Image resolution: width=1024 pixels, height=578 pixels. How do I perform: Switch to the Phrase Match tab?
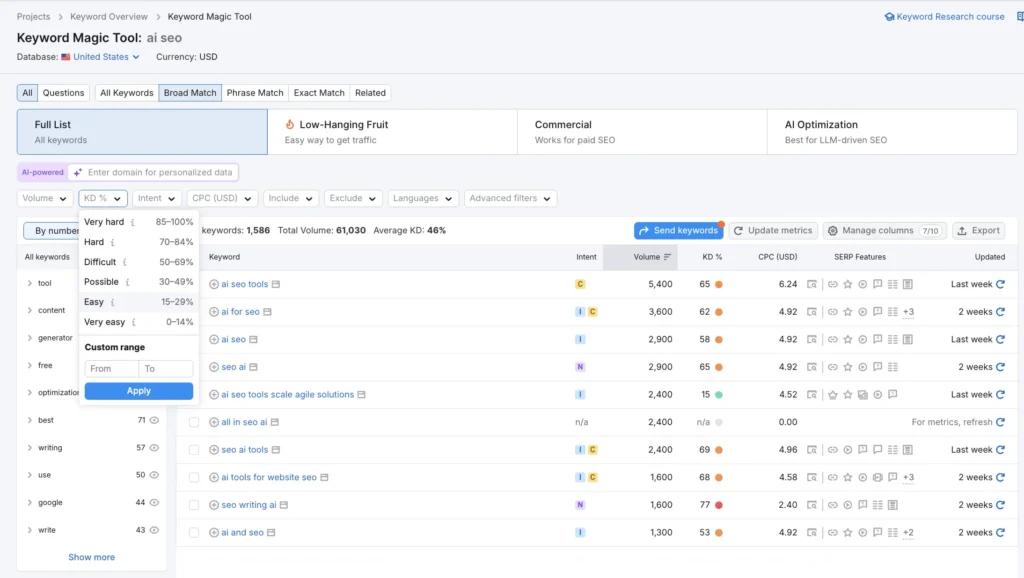pyautogui.click(x=254, y=92)
